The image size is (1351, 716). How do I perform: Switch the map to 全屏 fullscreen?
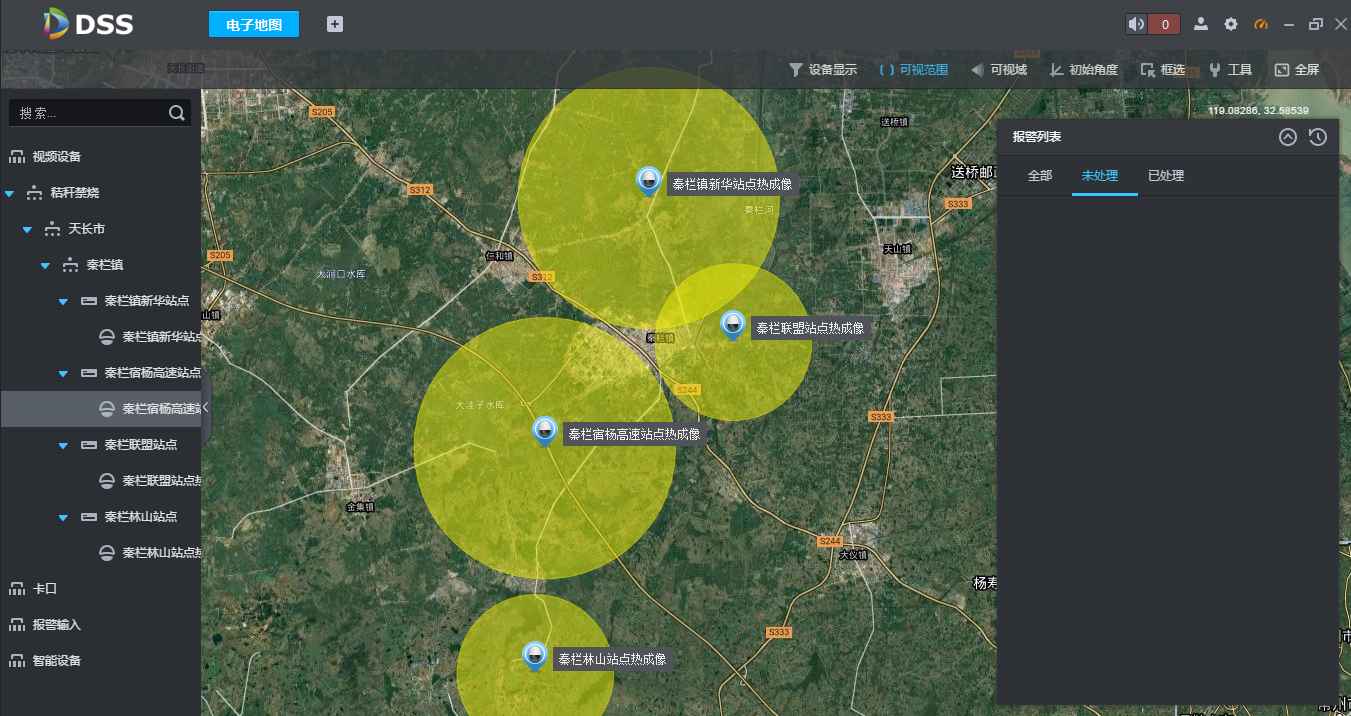1297,70
